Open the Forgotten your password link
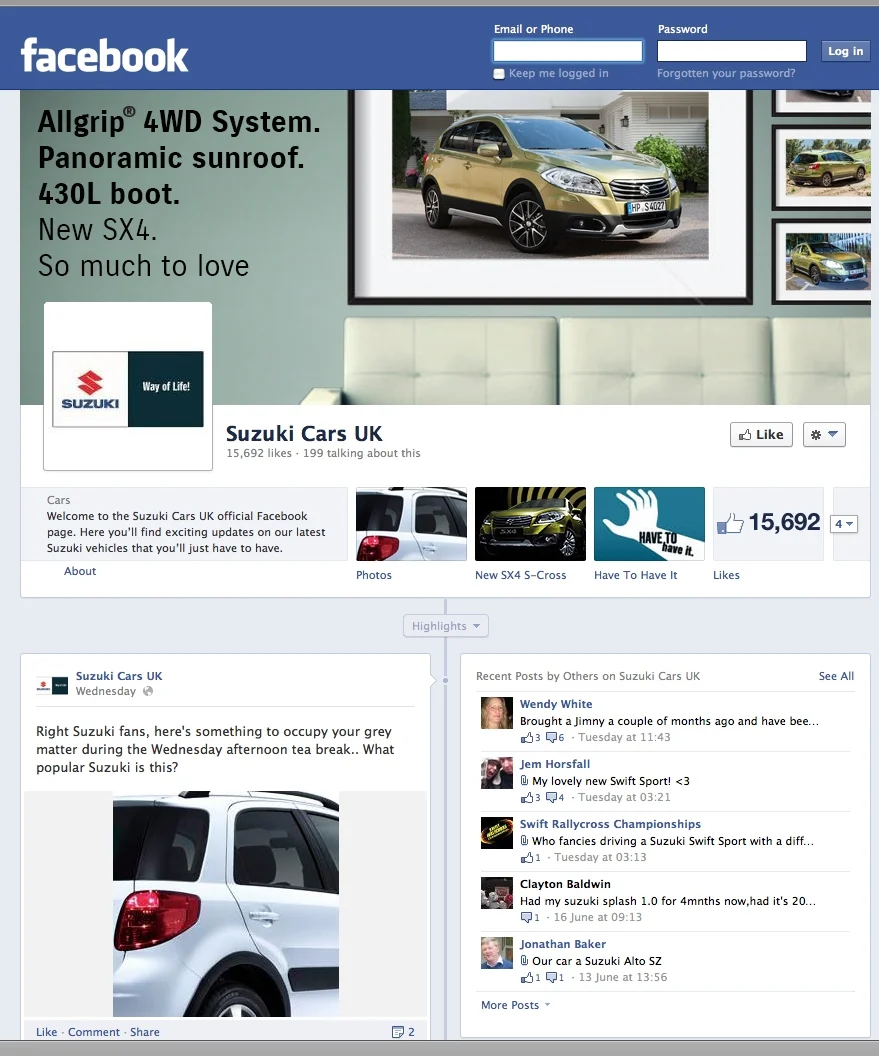879x1056 pixels. (x=727, y=73)
